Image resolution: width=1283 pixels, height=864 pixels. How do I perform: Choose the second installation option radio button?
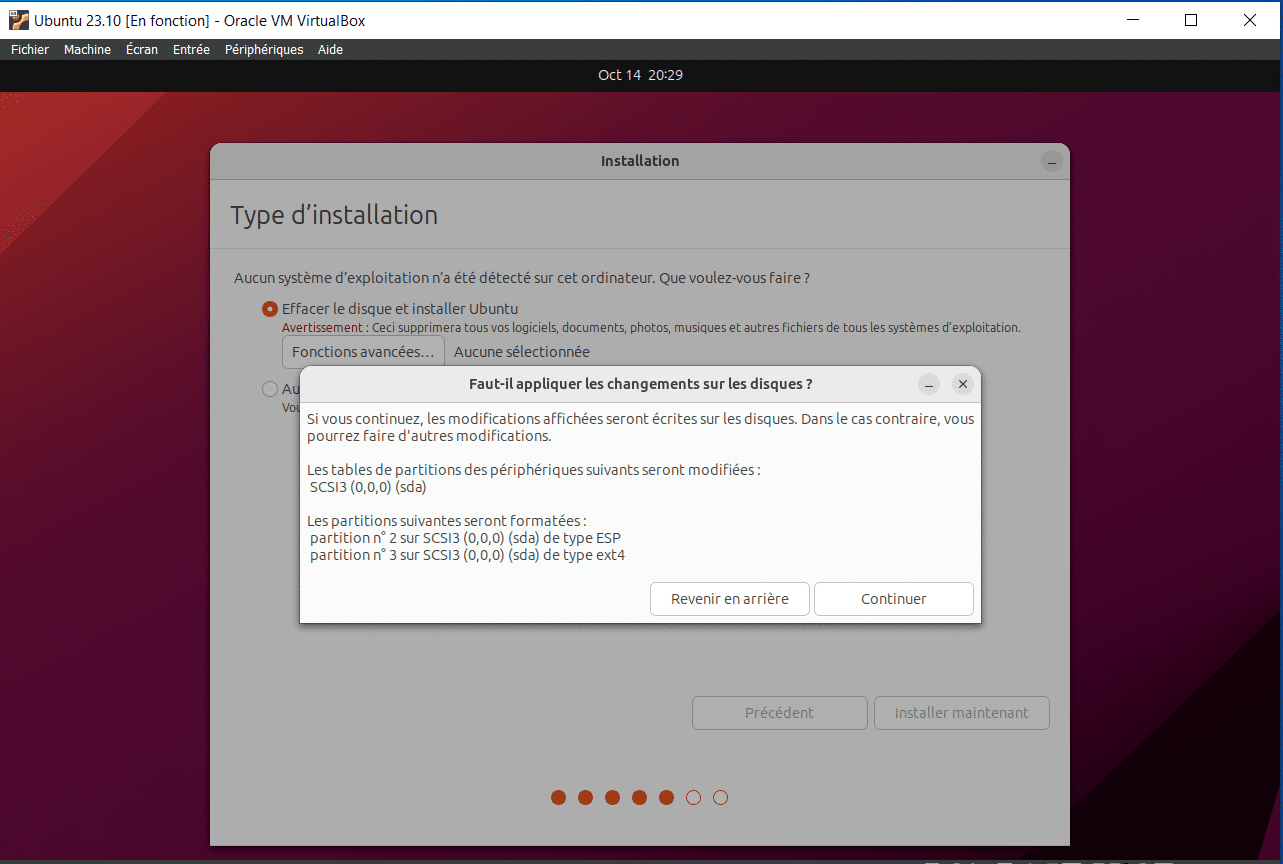269,388
